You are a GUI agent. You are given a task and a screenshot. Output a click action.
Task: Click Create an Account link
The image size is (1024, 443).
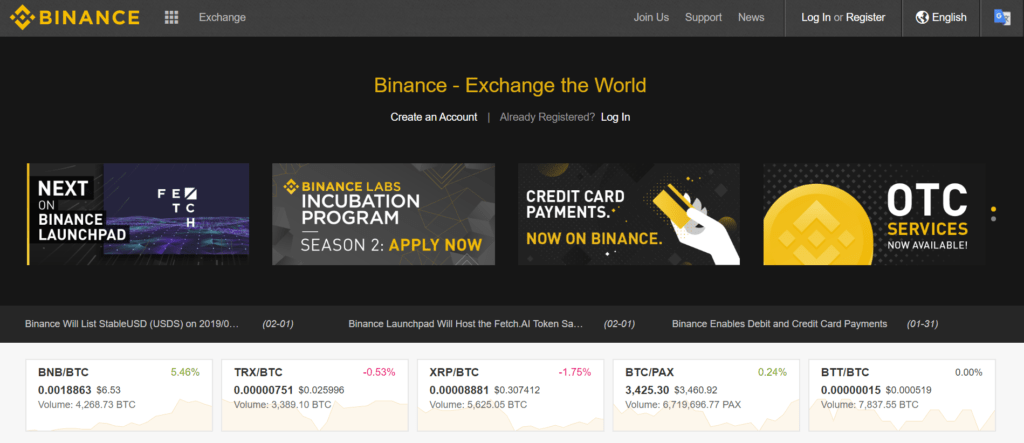(x=434, y=117)
